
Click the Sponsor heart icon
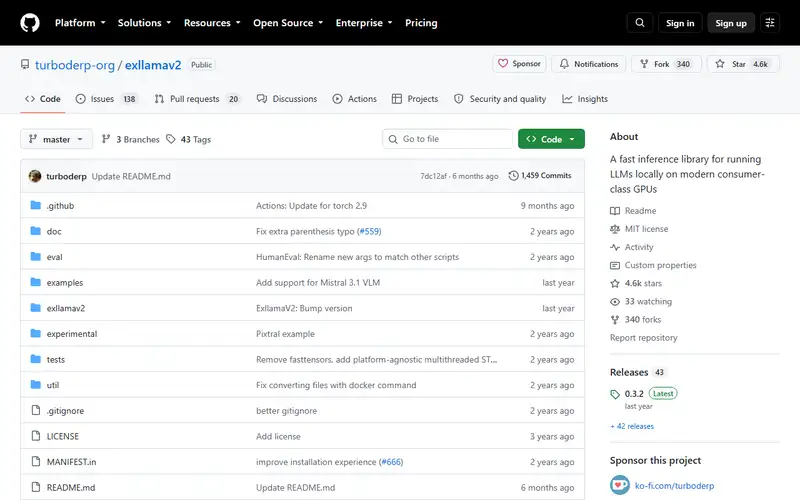(503, 64)
